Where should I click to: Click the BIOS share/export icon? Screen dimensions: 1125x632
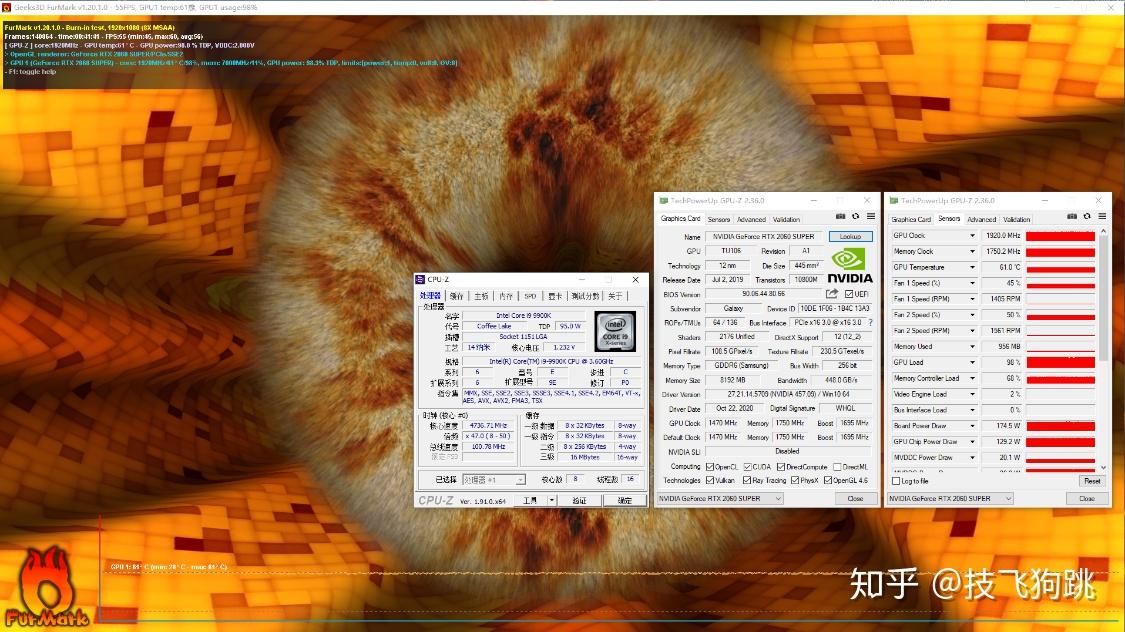coord(831,294)
